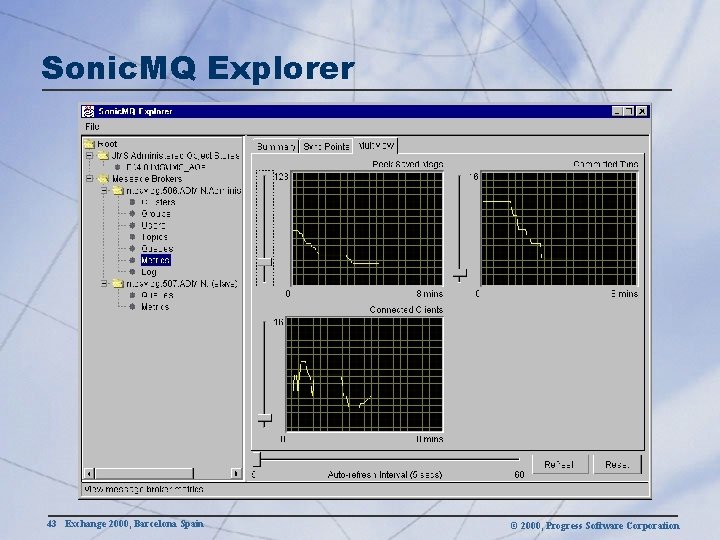Click the Peak Saved Msgs chart
The image size is (720, 540).
[367, 229]
